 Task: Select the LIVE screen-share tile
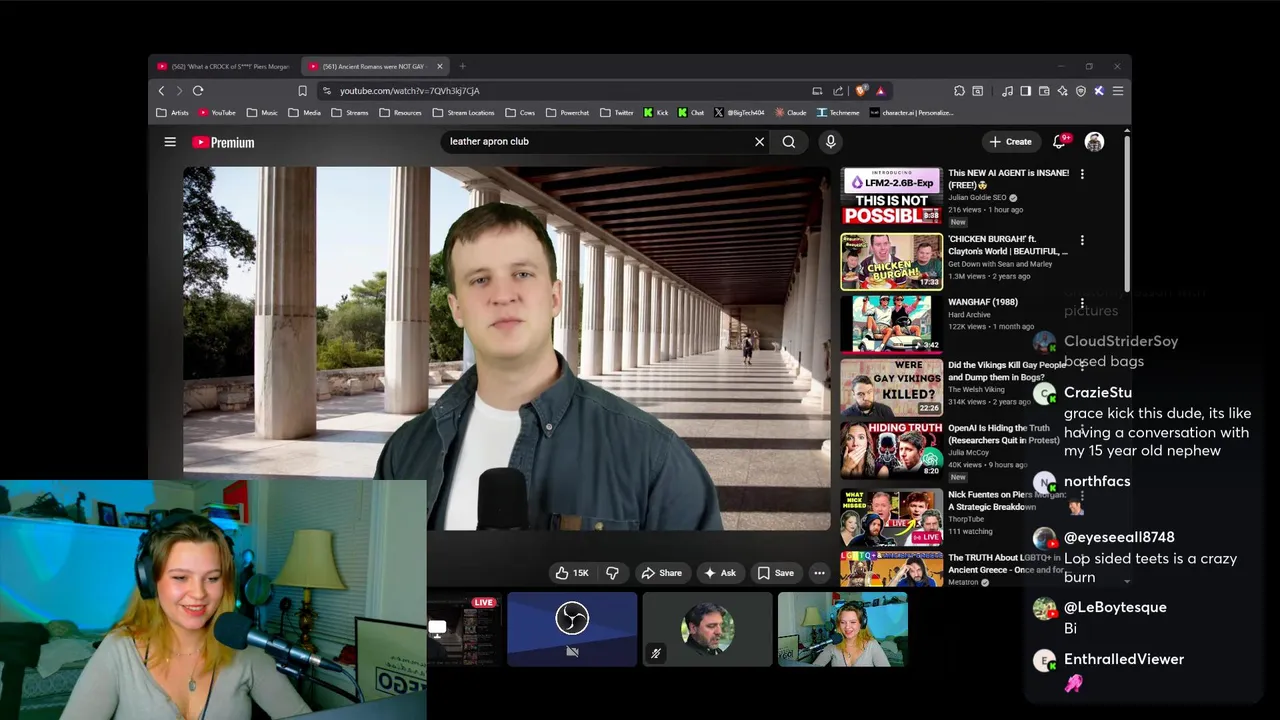pyautogui.click(x=464, y=629)
